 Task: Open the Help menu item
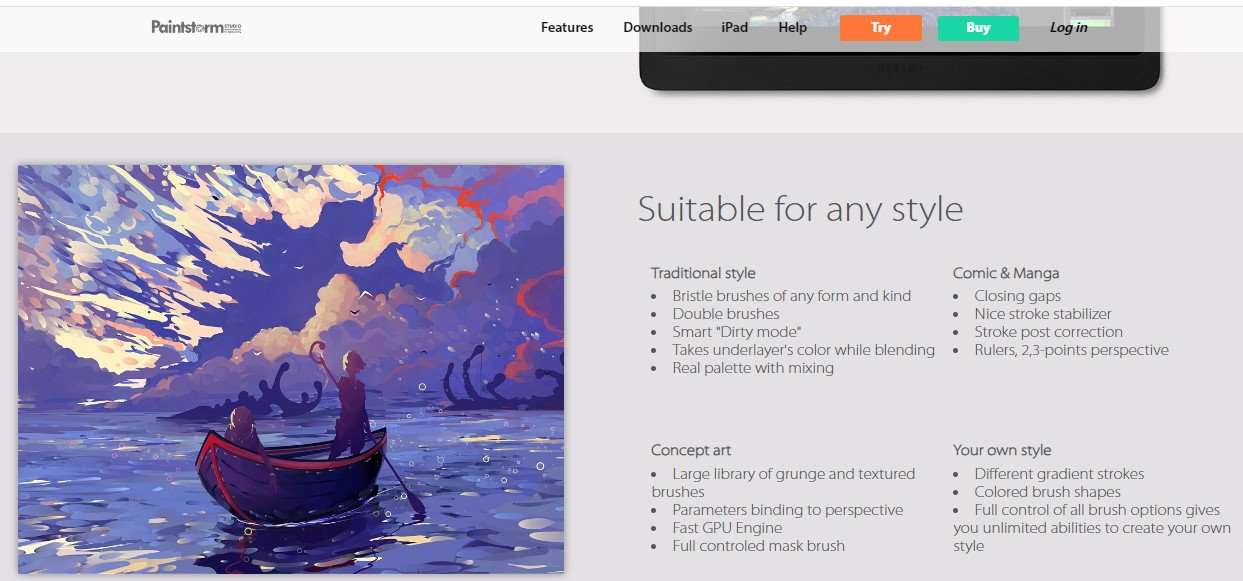(x=793, y=27)
